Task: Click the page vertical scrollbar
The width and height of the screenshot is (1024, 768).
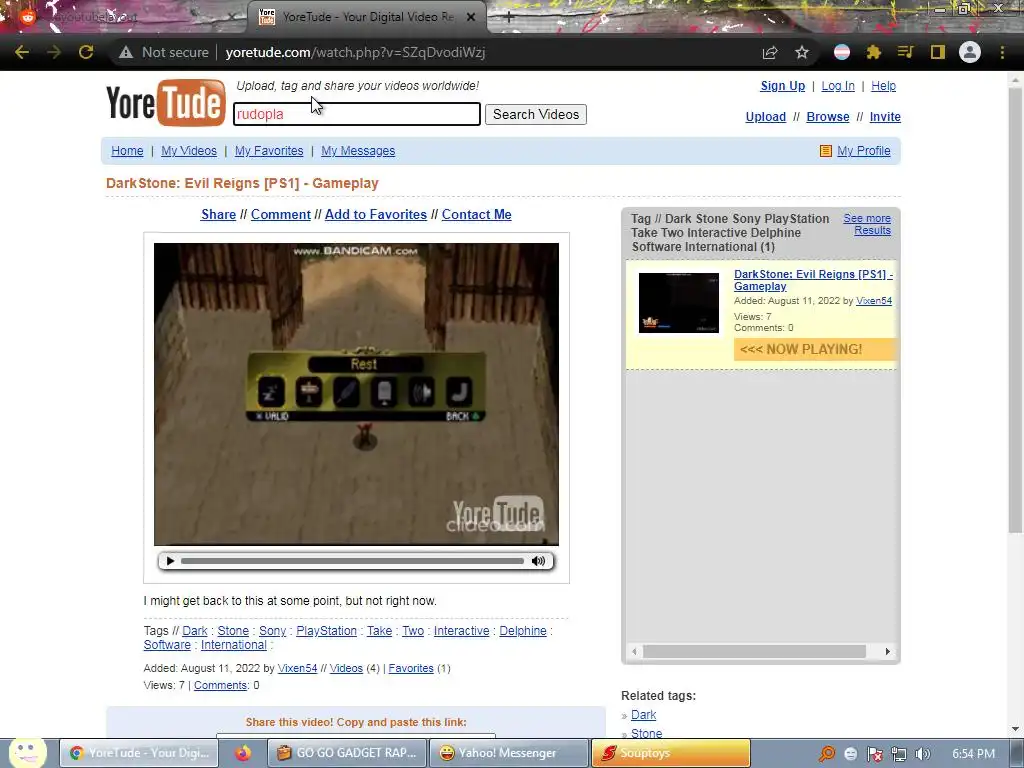Action: (1015, 310)
